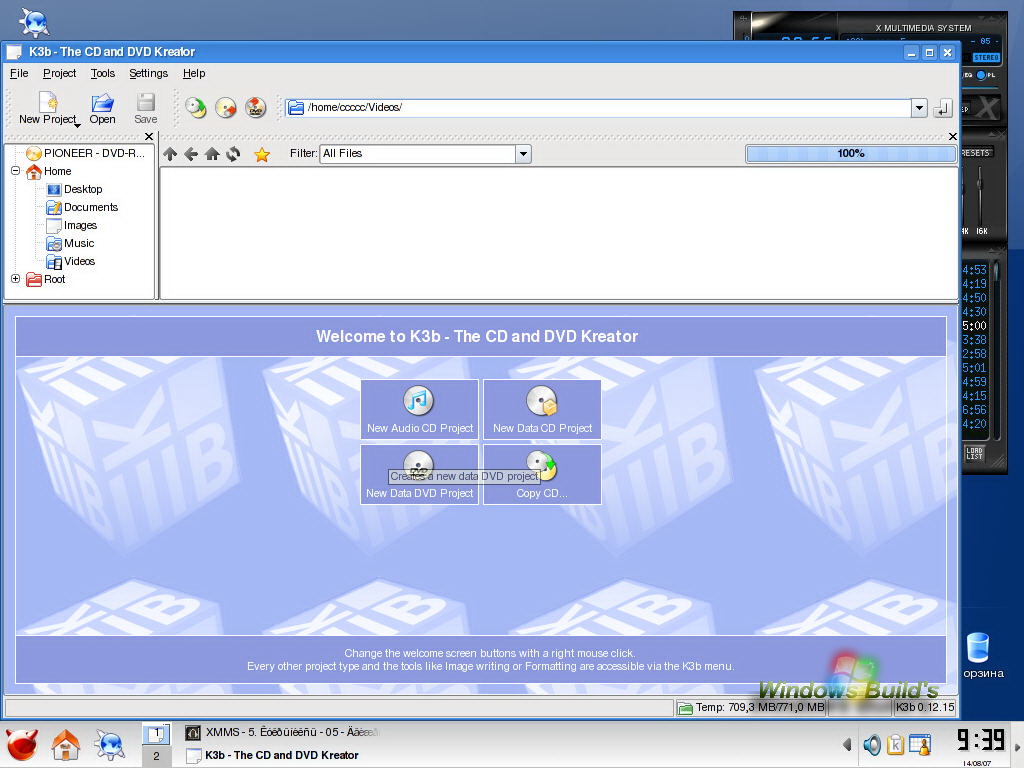This screenshot has height=768, width=1024.
Task: Reload the file listing with refresh icon
Action: [233, 154]
